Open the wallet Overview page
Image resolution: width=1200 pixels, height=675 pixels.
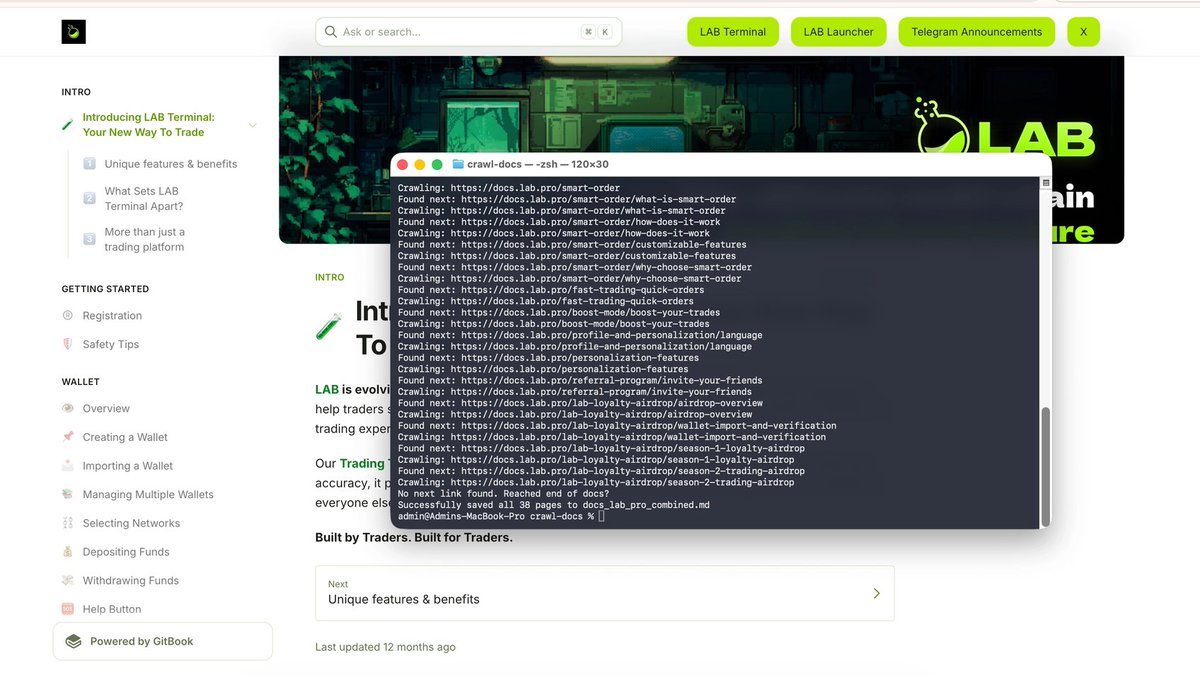click(x=106, y=408)
